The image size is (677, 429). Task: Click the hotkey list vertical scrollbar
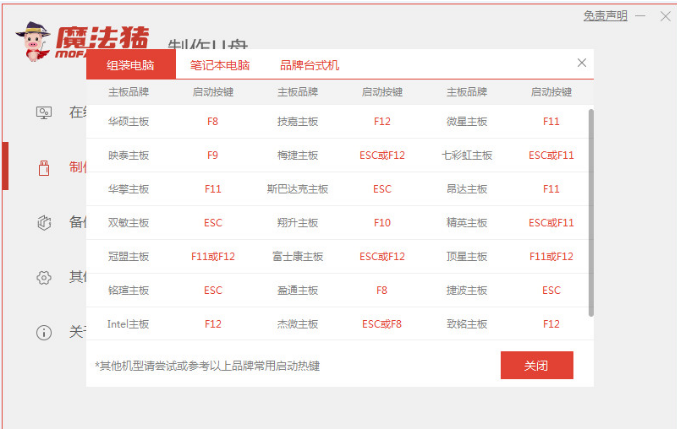(590, 210)
